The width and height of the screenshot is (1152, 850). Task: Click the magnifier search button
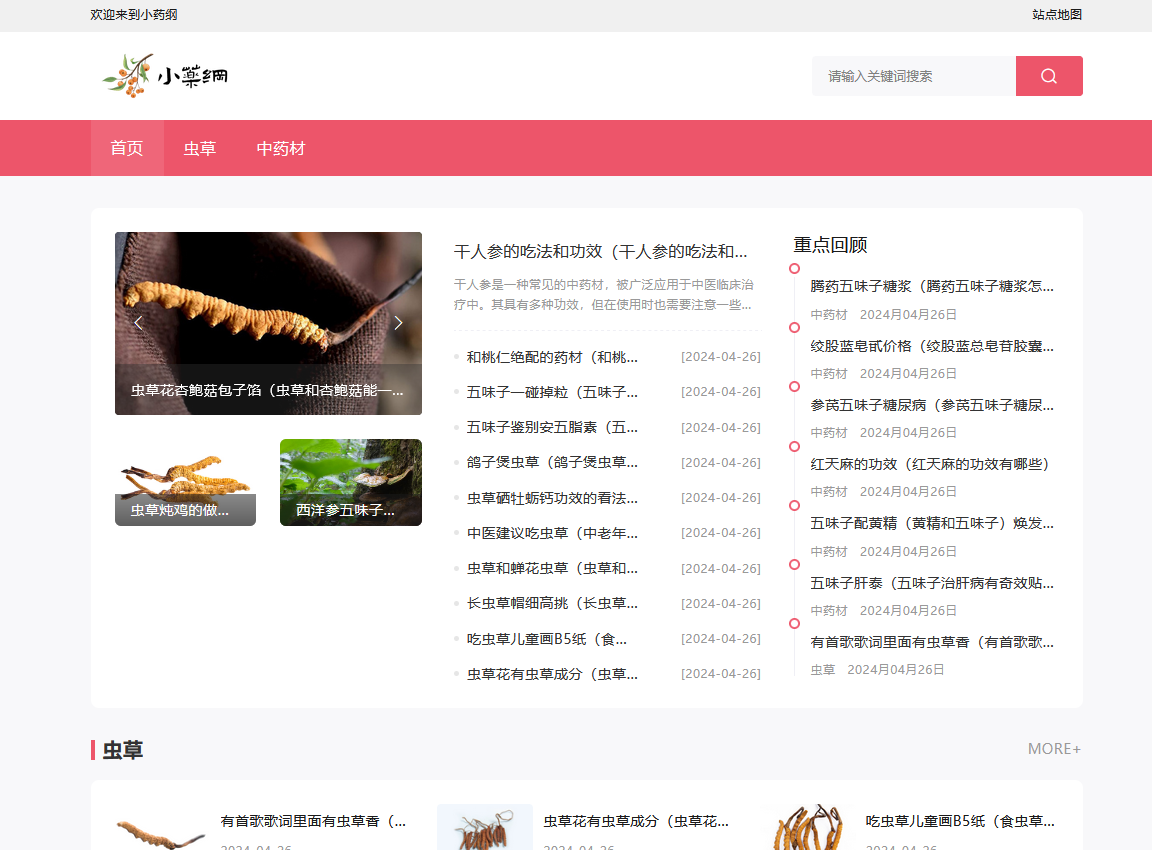(x=1049, y=76)
